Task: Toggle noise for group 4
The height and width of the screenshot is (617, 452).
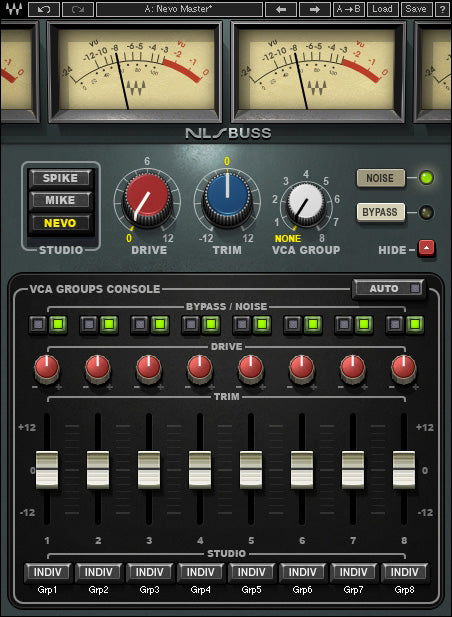Action: [x=211, y=324]
